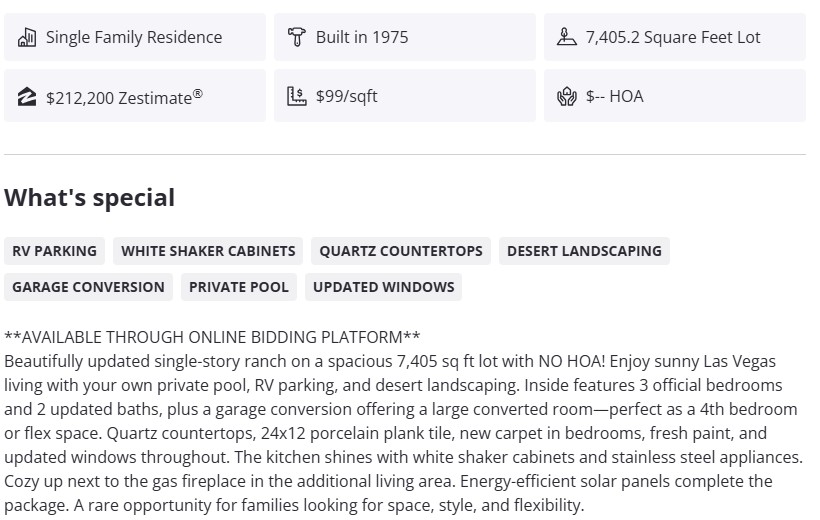Select the UPDATED WINDOWS tag
820x520 pixels.
tap(384, 287)
